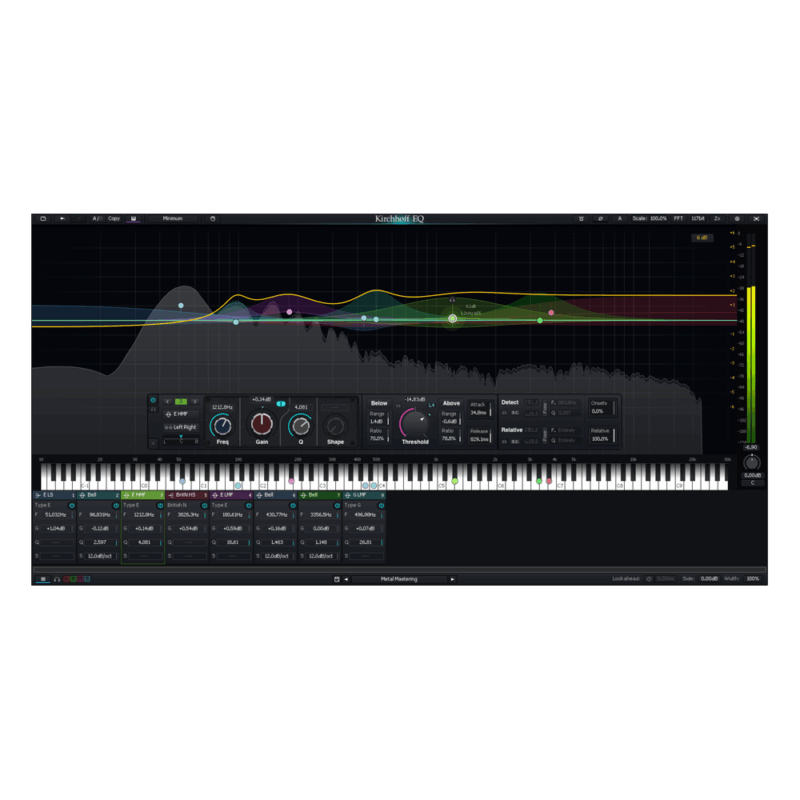
Task: Select the E LS band 1 tab
Action: pyautogui.click(x=55, y=495)
